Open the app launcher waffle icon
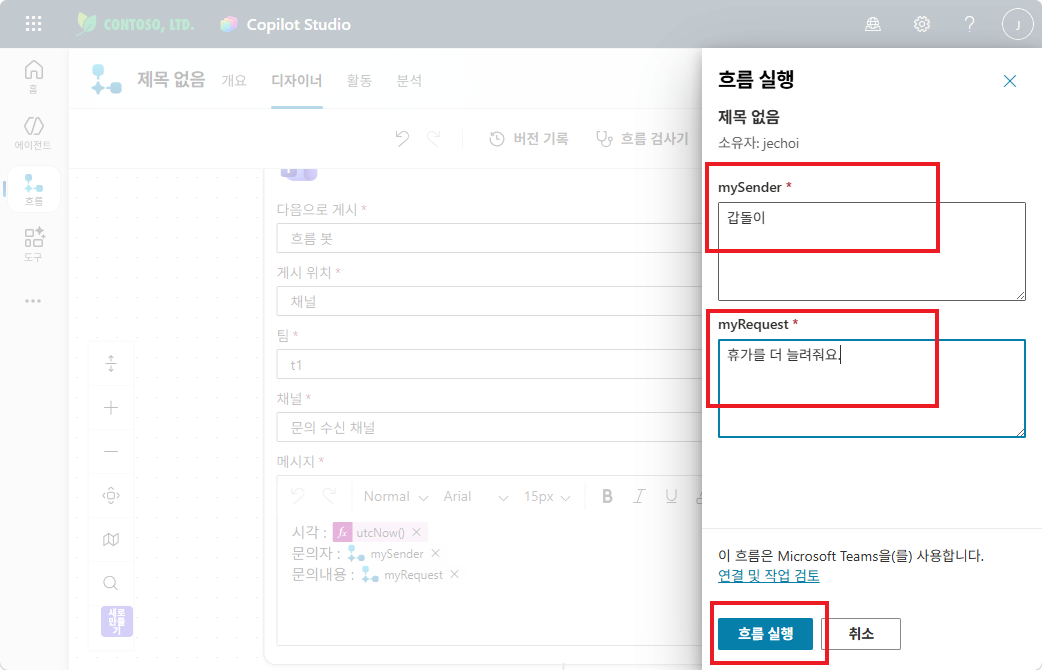Screen dimensions: 1042x670 pyautogui.click(x=33, y=25)
